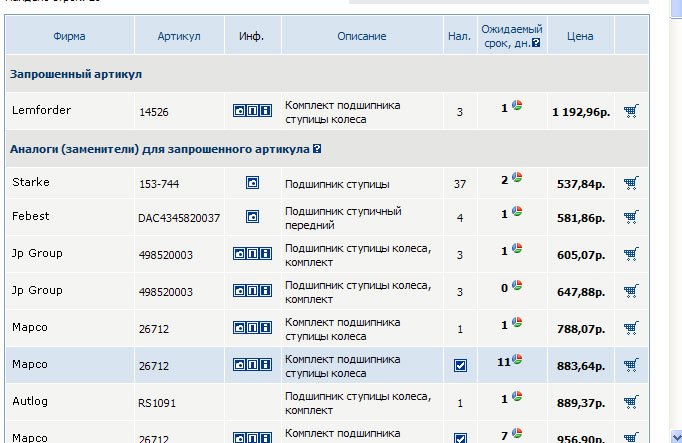Open photo icon for Lemforder 14526
682x443 pixels.
coord(239,110)
